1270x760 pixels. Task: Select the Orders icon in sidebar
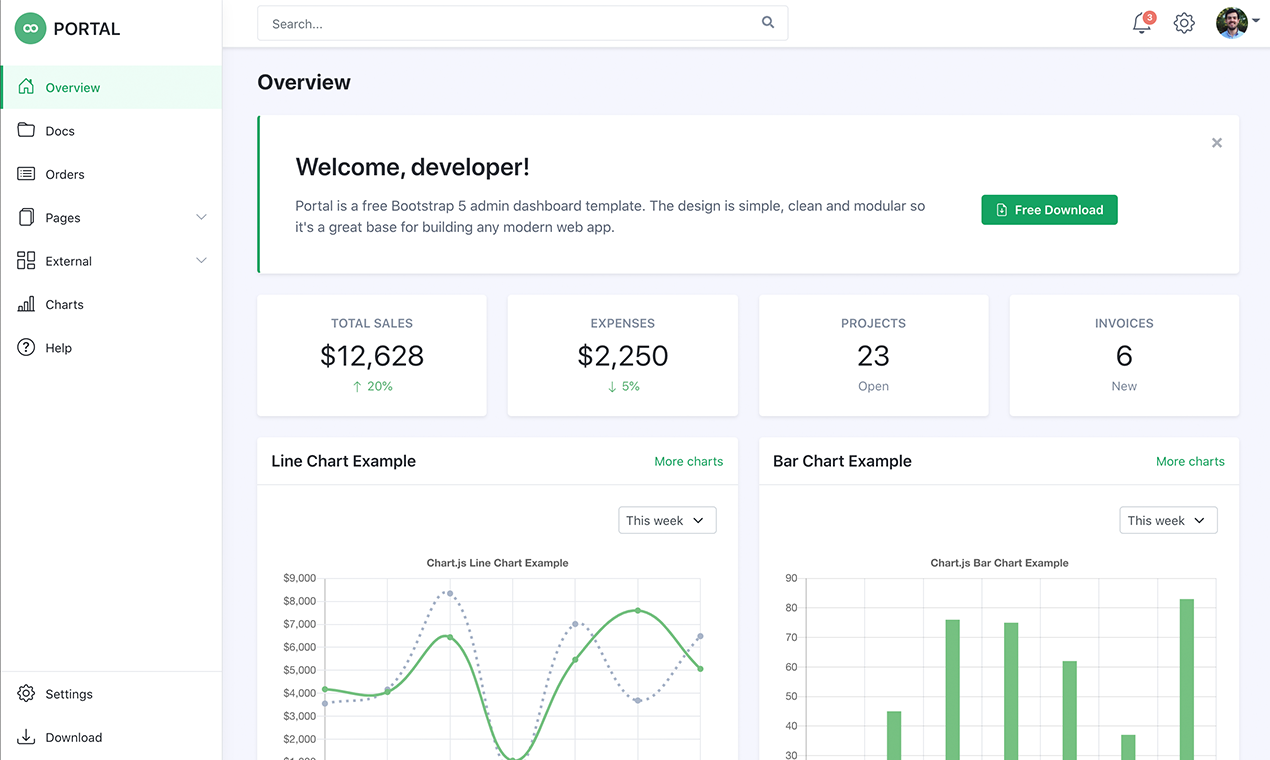point(24,174)
